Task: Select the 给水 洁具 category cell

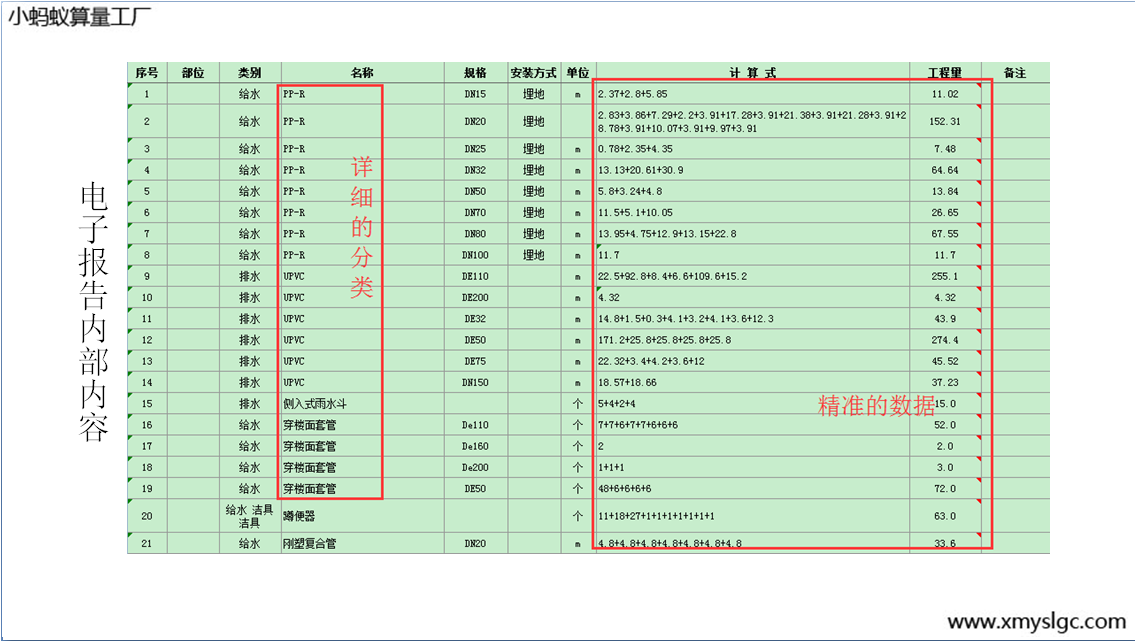Action: [x=249, y=516]
